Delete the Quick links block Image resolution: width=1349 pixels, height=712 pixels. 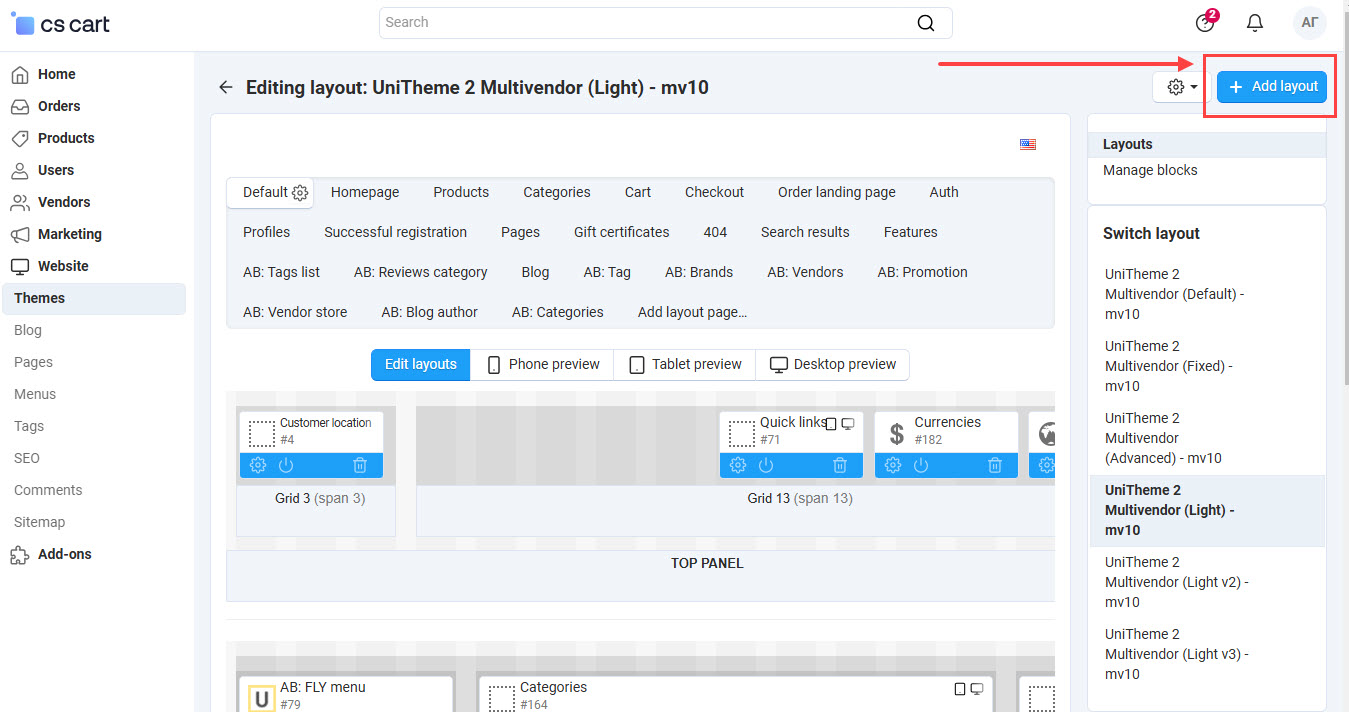click(840, 465)
